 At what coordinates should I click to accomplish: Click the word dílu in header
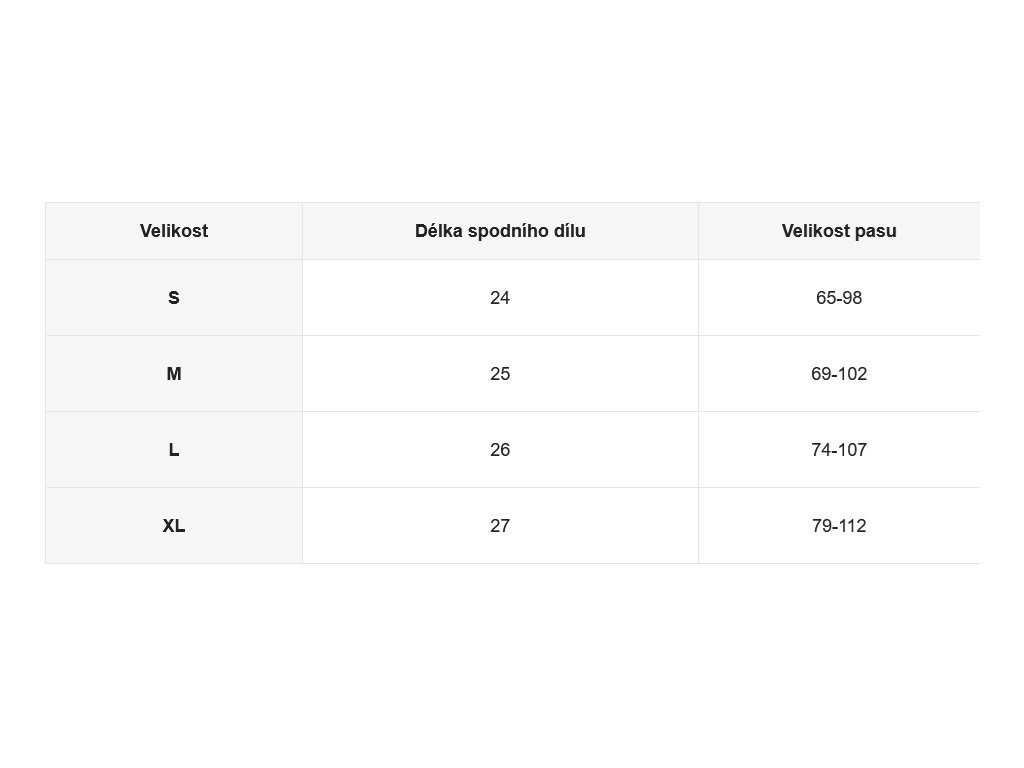point(569,231)
